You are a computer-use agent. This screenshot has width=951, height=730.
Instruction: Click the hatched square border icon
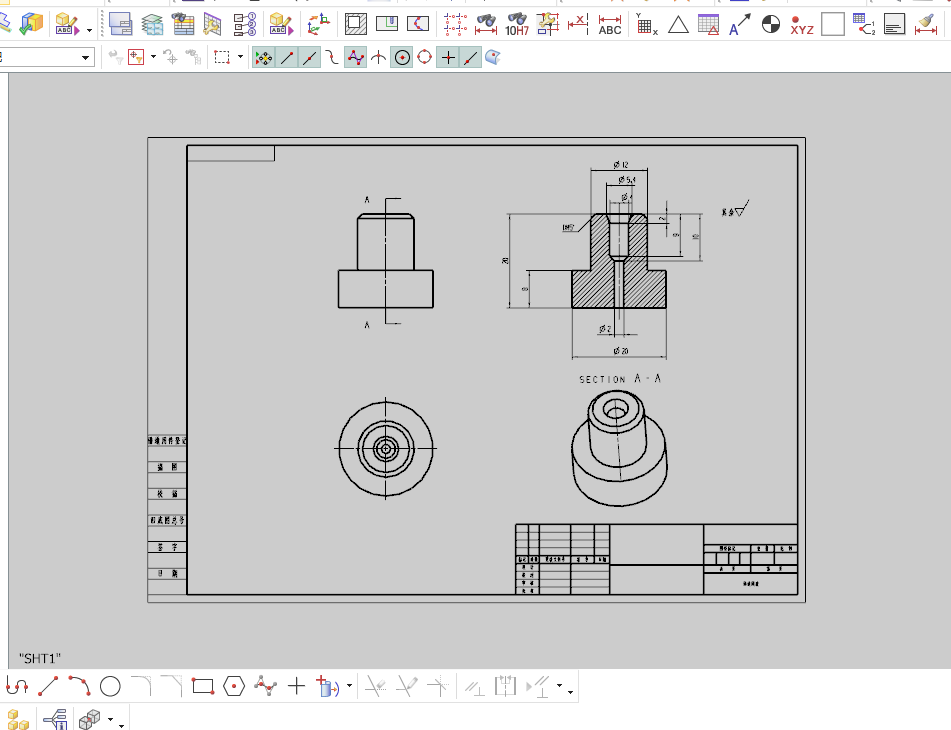point(356,24)
